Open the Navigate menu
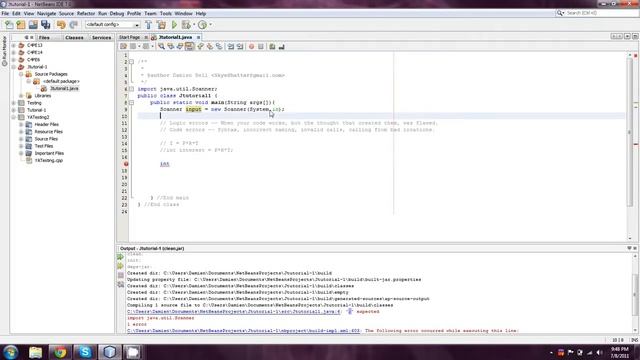 click(47, 13)
